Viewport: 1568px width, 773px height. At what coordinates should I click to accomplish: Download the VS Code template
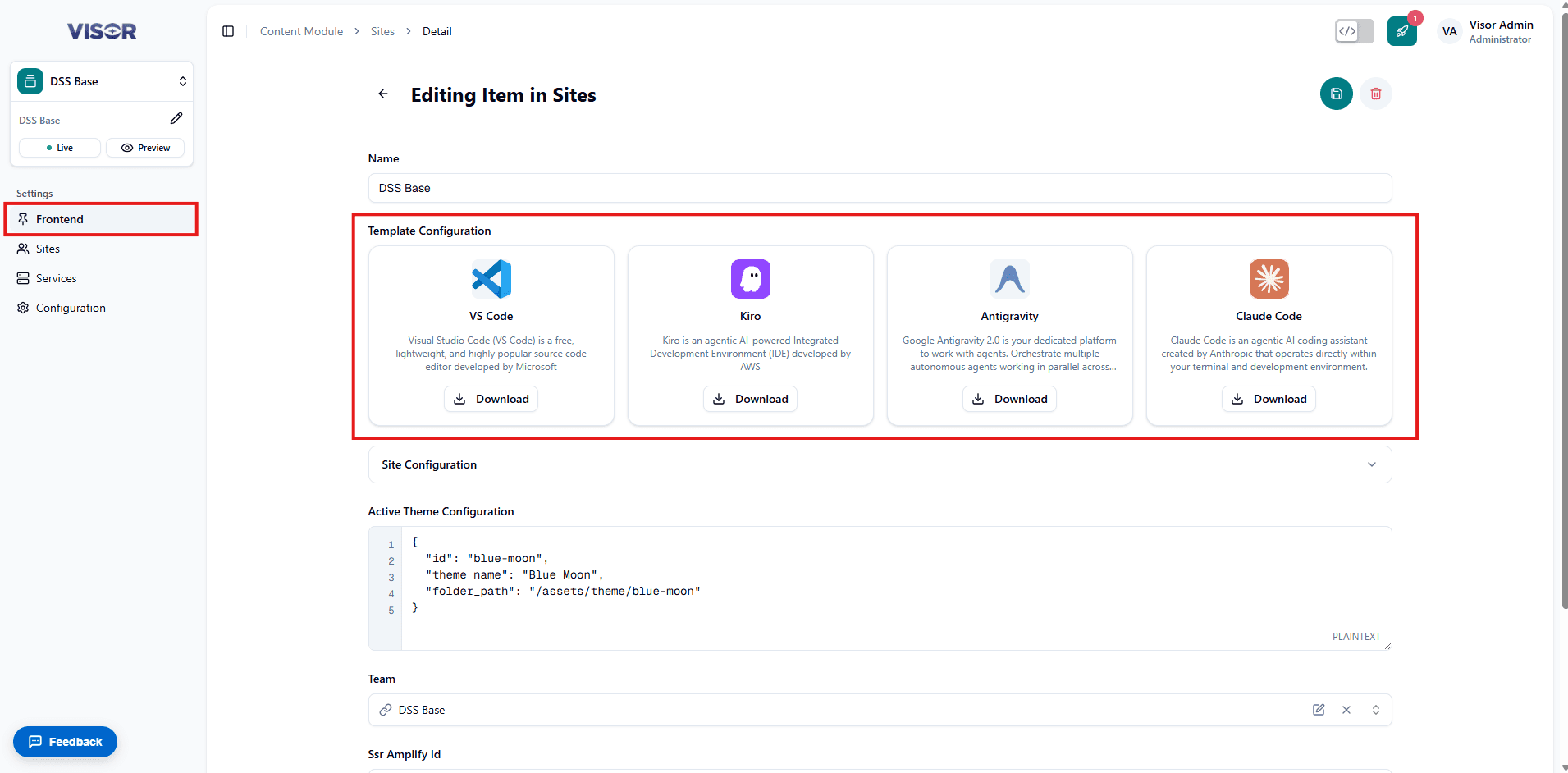491,399
